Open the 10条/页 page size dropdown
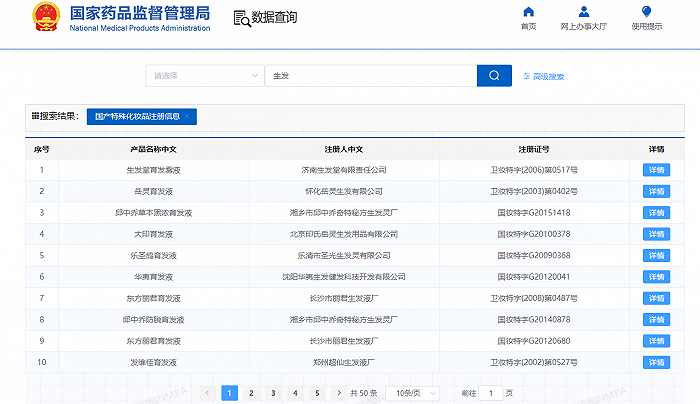This screenshot has height=404, width=700. 413,393
